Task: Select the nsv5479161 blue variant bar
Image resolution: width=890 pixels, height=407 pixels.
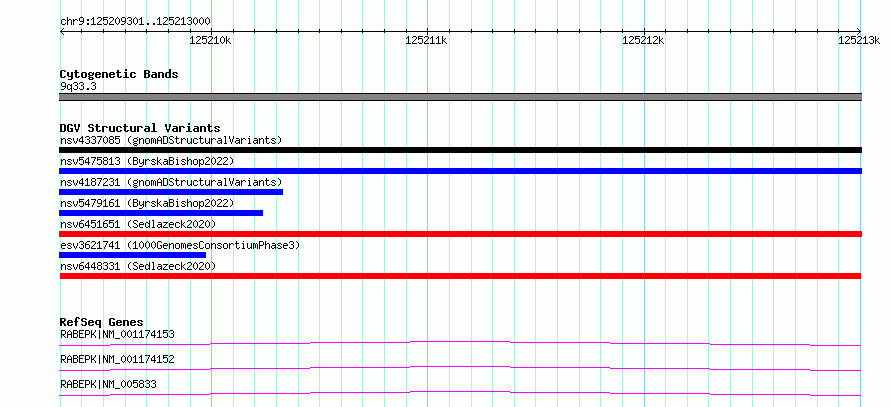Action: tap(161, 213)
